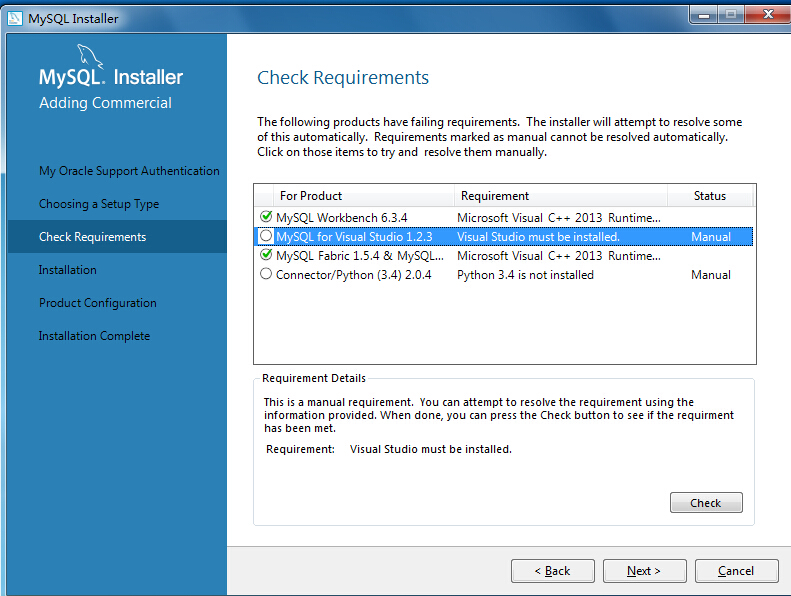Click the empty circle beside MySQL for Visual Studio
Screen dimensions: 791x596
[266, 236]
